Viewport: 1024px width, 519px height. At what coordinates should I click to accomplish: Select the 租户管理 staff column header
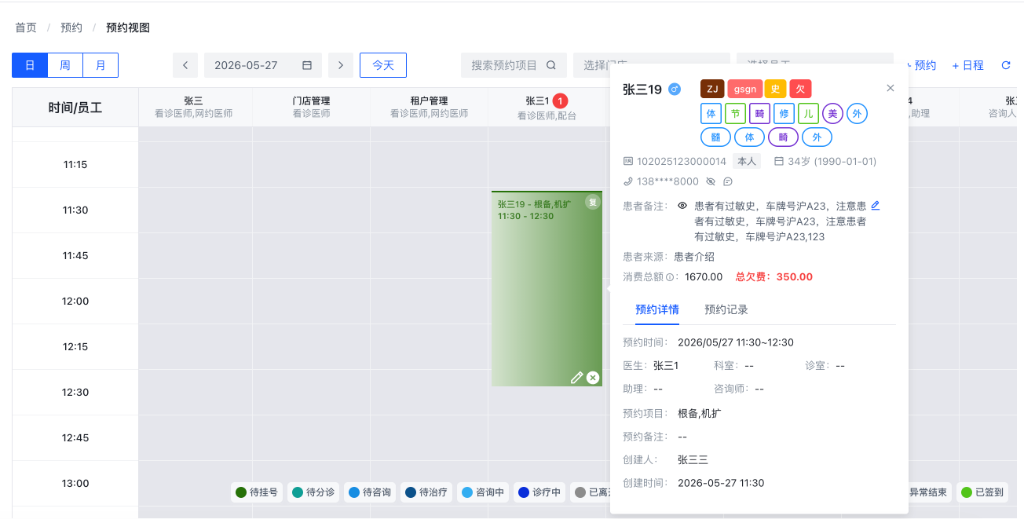[429, 107]
